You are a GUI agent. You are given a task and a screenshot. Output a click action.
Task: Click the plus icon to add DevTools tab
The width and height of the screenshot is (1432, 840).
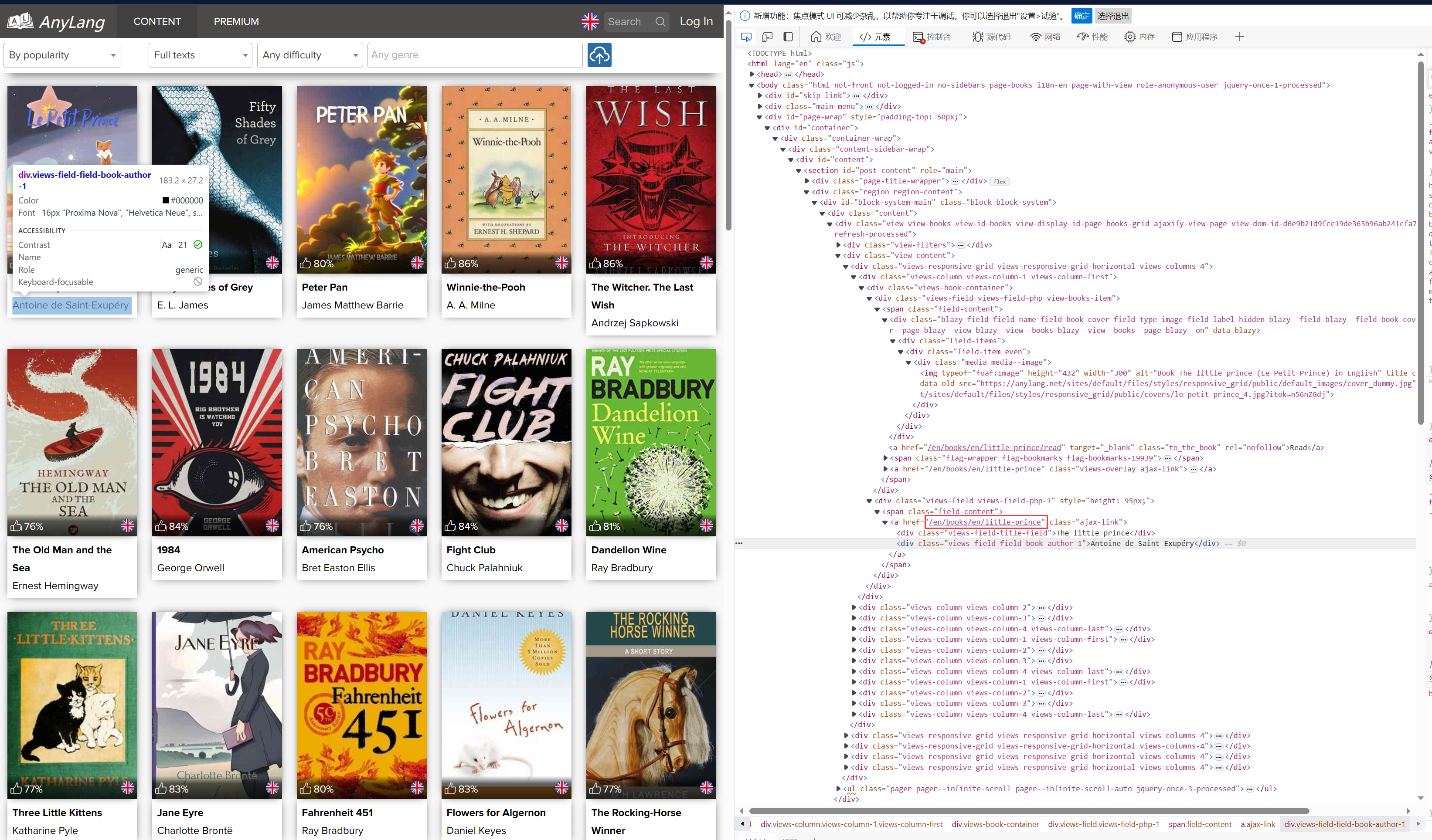(1239, 37)
